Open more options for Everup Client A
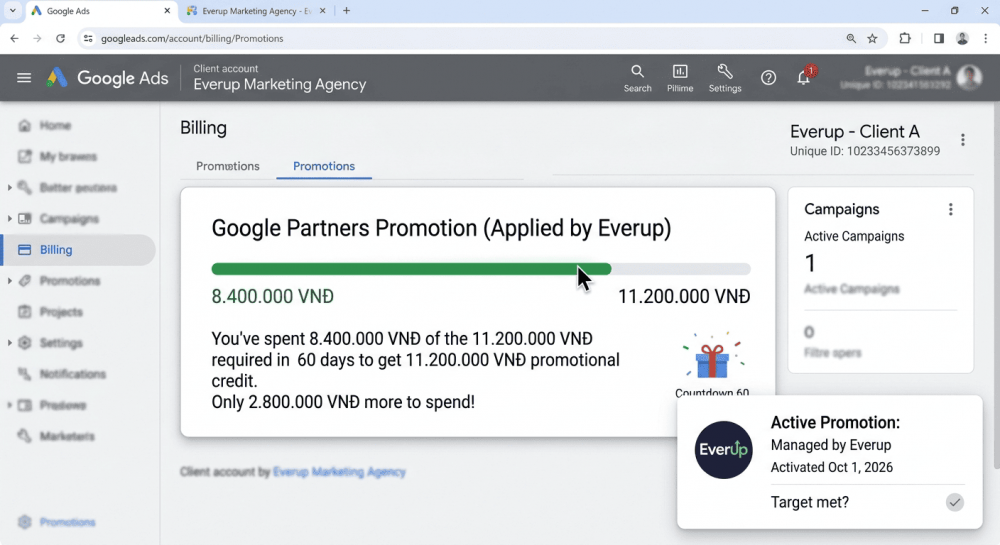 coord(962,140)
